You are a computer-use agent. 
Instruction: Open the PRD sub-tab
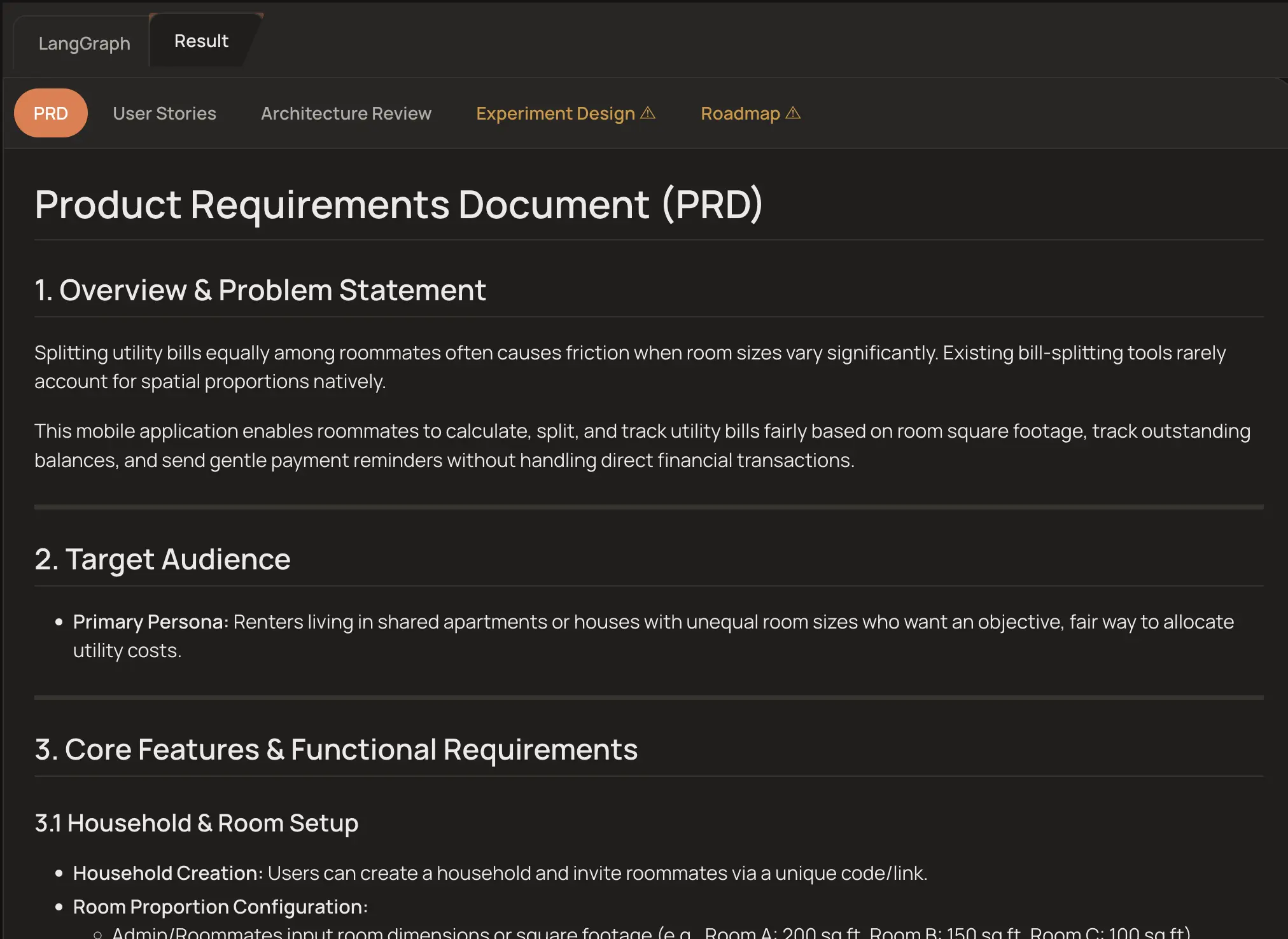[51, 113]
